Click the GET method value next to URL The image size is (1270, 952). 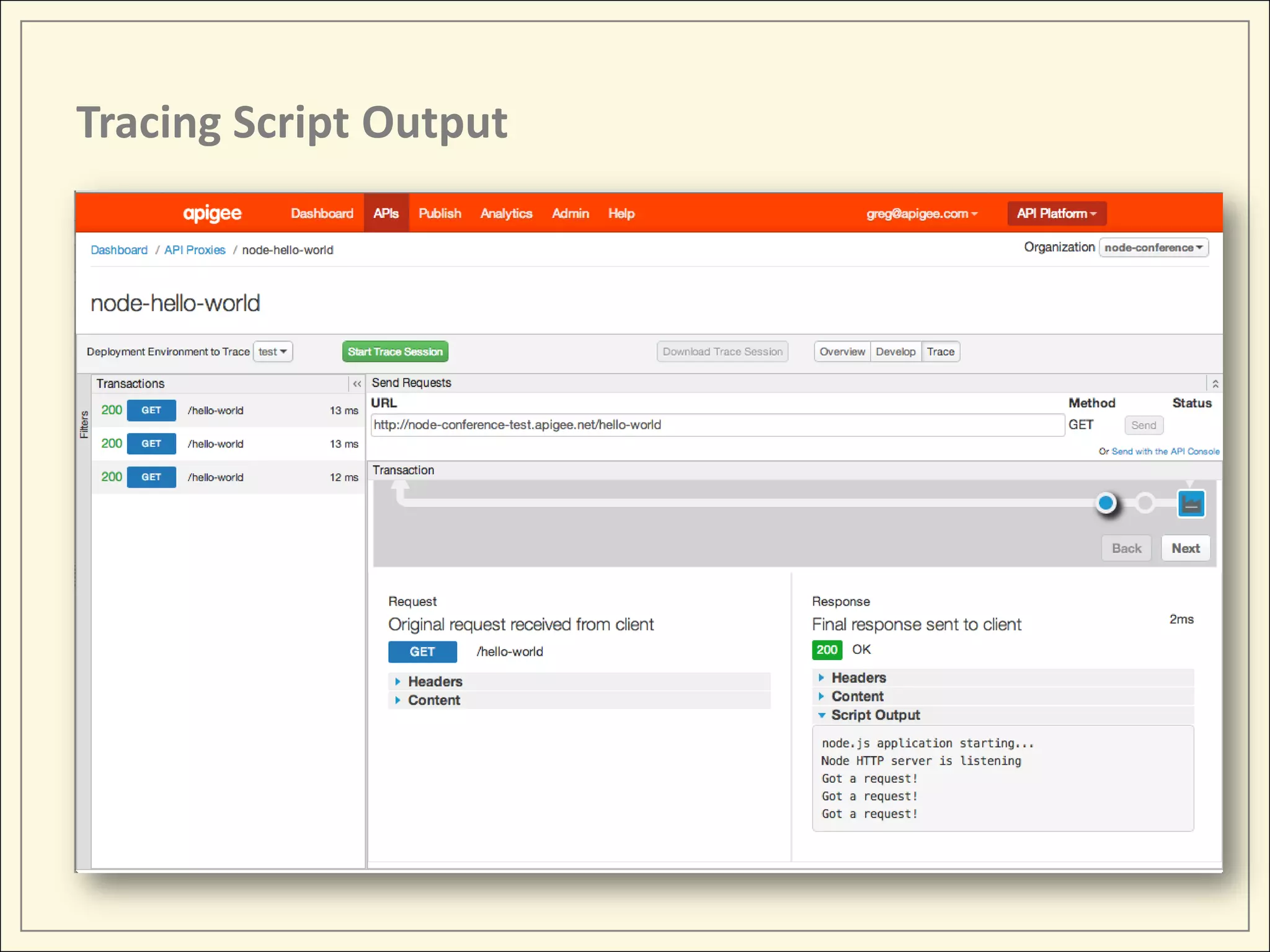pos(1081,425)
